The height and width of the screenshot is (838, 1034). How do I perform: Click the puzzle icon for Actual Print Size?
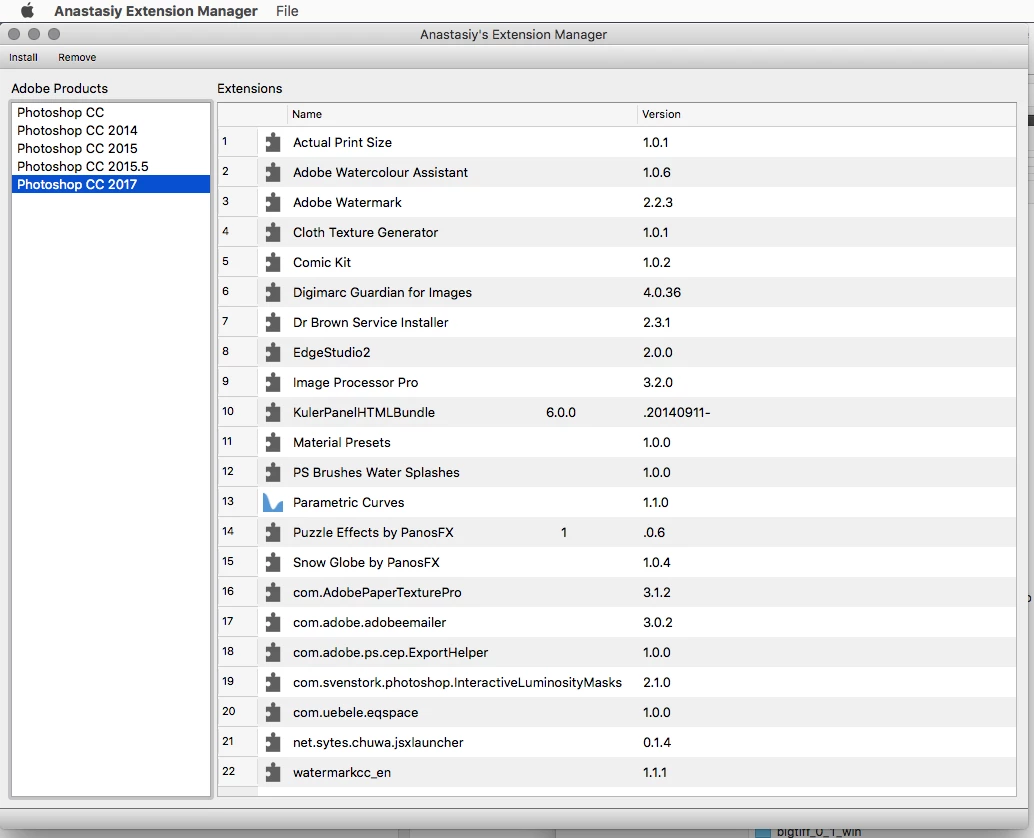273,142
